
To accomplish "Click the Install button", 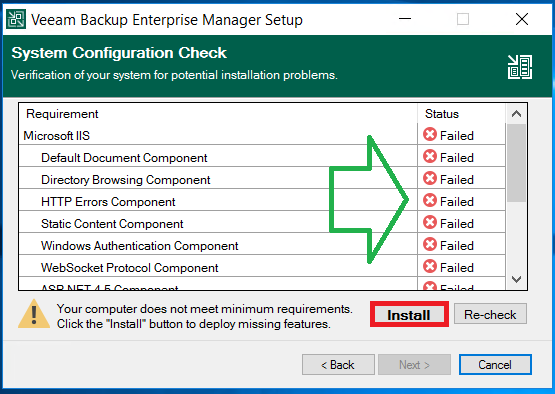I will click(x=409, y=314).
